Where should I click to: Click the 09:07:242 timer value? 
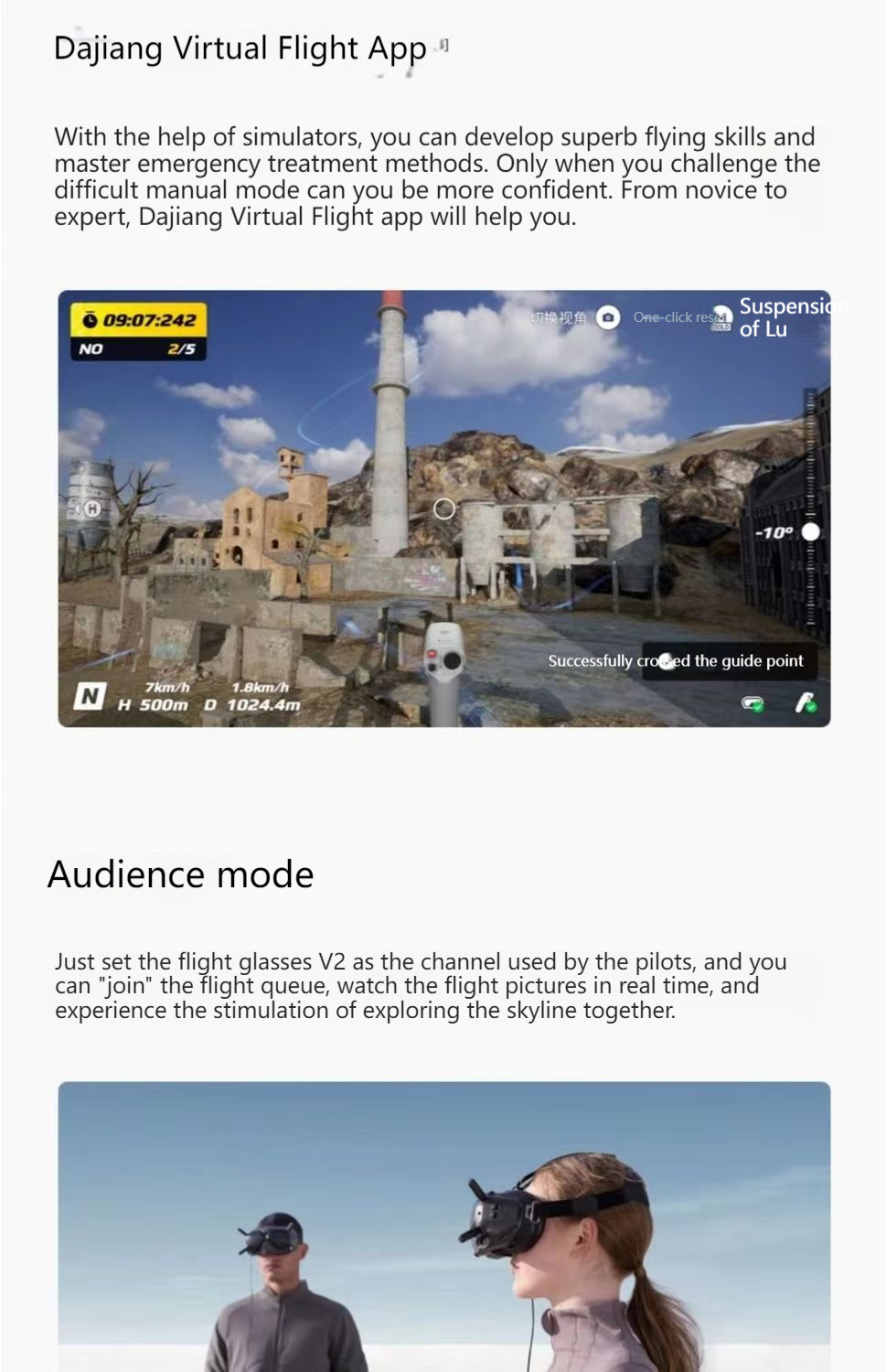(x=149, y=320)
